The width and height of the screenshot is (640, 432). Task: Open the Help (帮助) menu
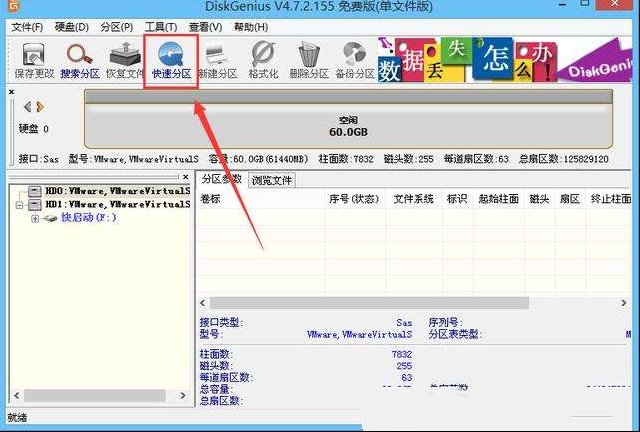251,27
